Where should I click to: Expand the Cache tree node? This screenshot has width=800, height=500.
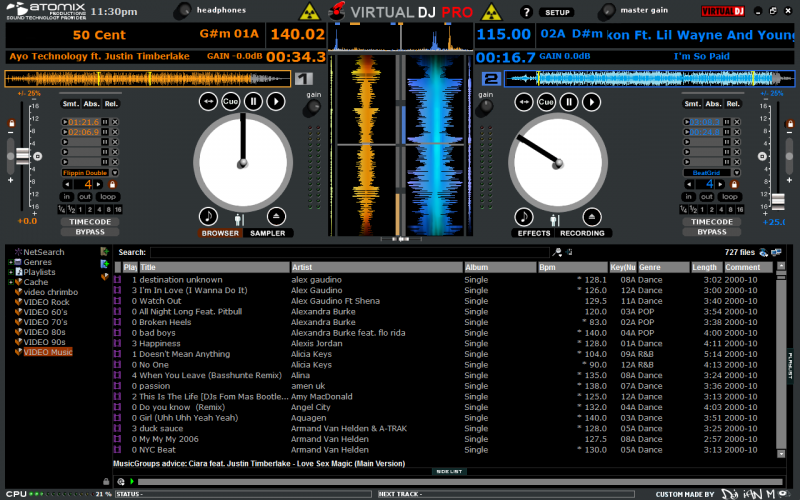point(10,282)
